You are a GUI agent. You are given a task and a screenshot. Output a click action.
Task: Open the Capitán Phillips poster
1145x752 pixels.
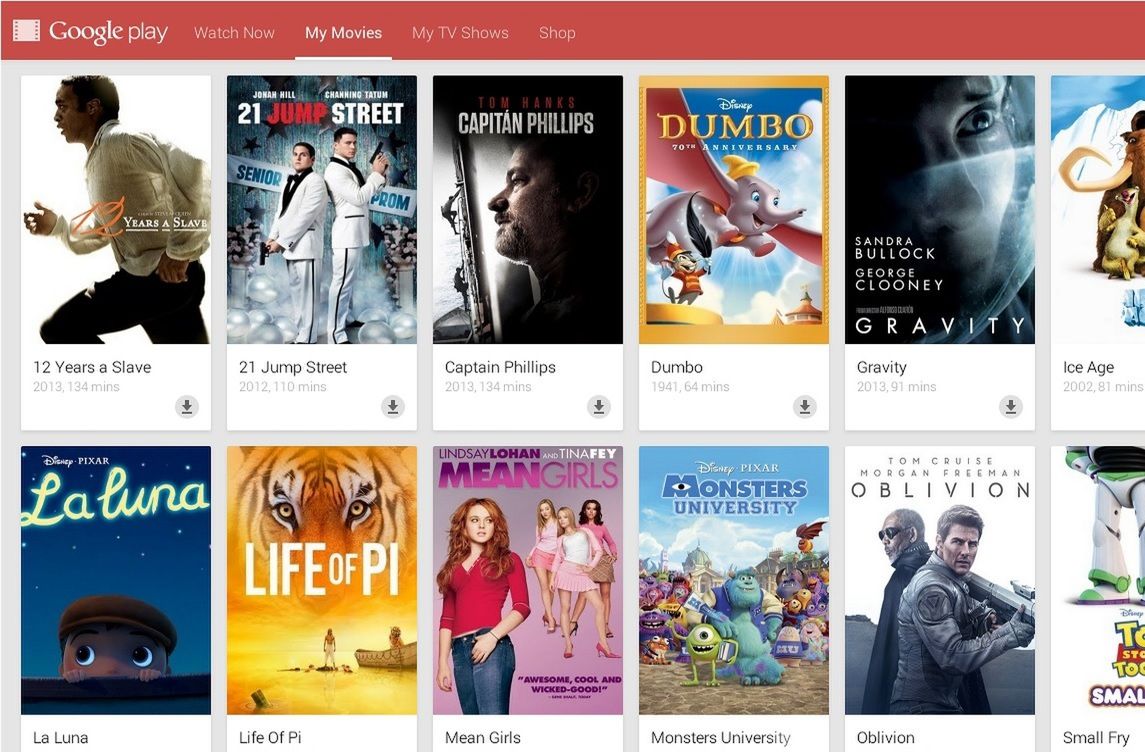528,210
